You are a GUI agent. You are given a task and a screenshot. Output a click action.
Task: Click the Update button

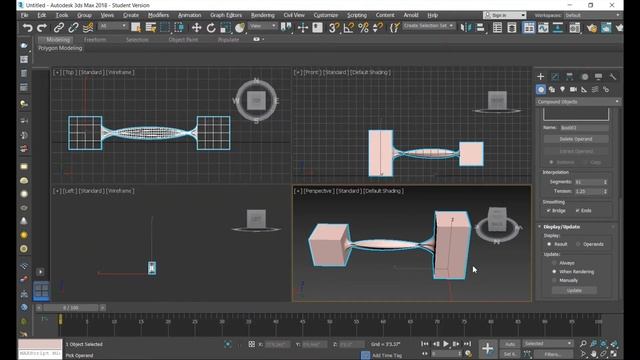pos(574,290)
